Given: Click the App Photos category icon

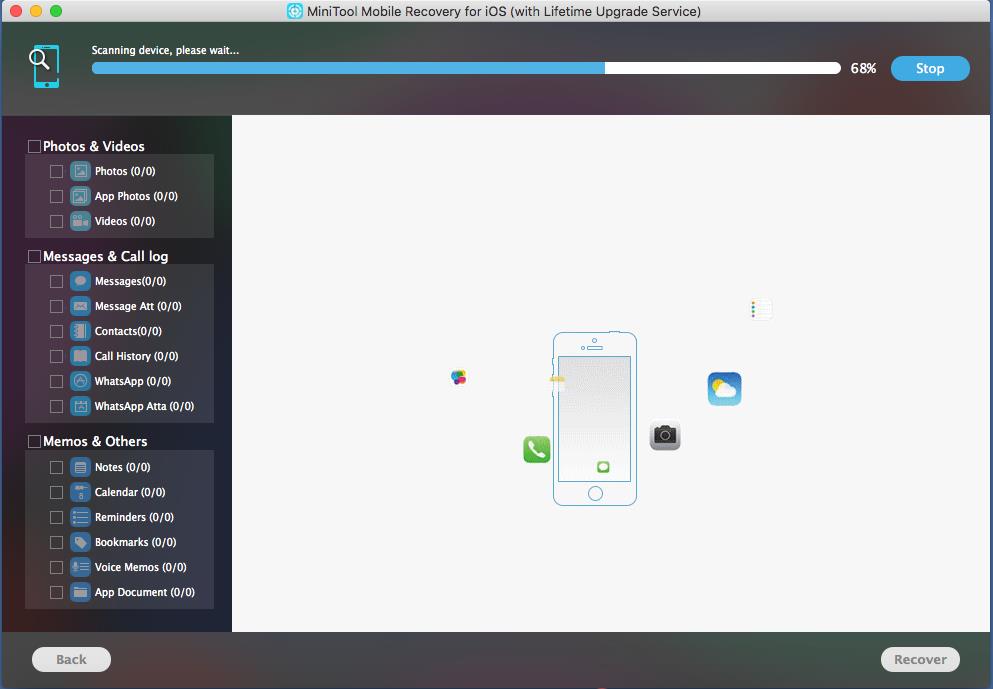Looking at the screenshot, I should click(x=80, y=196).
